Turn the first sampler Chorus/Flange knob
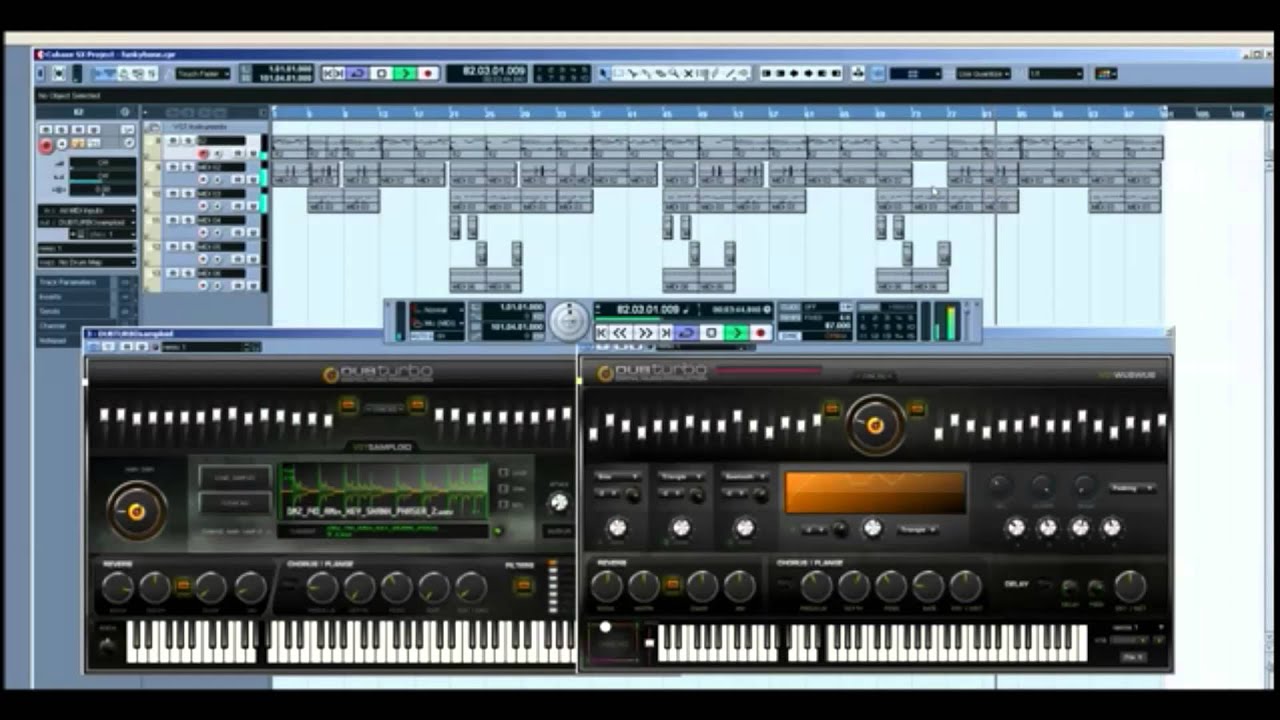 (x=322, y=588)
